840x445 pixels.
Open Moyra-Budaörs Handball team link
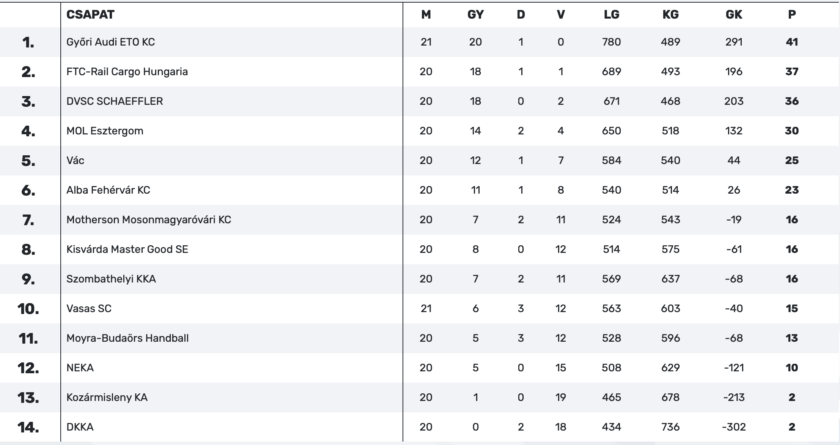coord(127,338)
